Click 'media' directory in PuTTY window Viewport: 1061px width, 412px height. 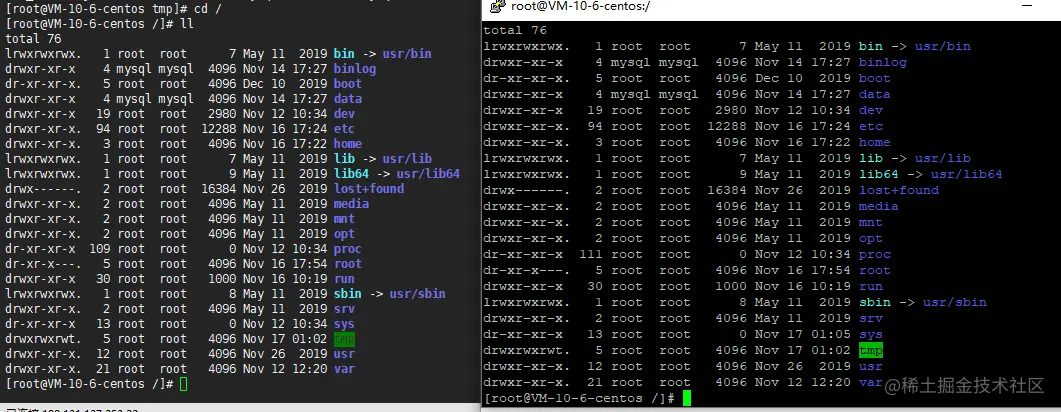[878, 206]
